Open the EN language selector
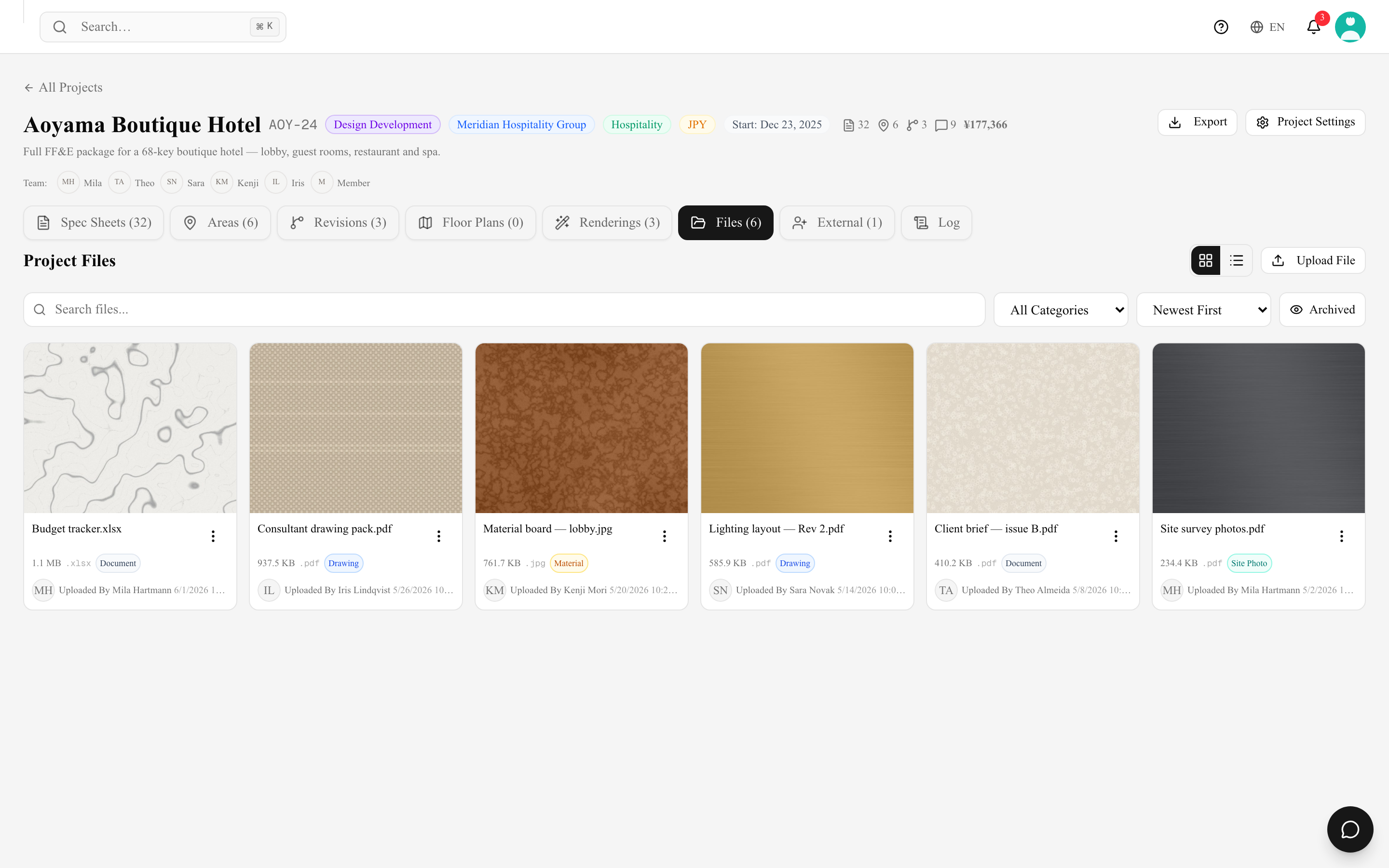 (x=1267, y=27)
